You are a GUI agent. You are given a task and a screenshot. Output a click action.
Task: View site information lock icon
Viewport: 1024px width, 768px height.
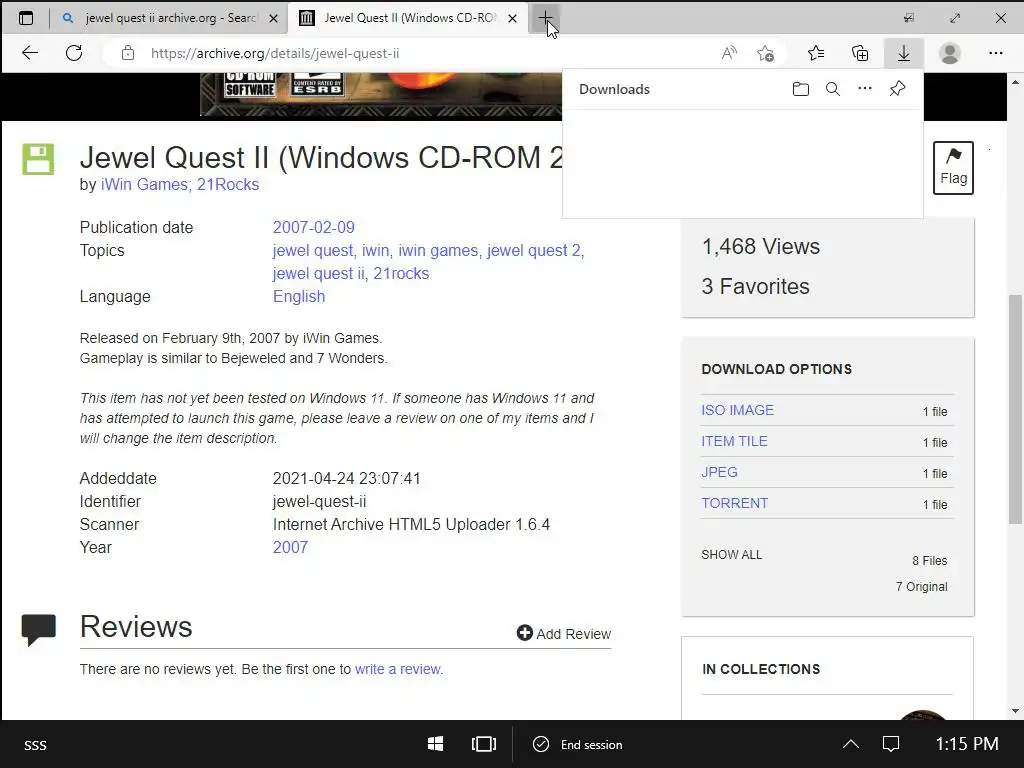128,53
